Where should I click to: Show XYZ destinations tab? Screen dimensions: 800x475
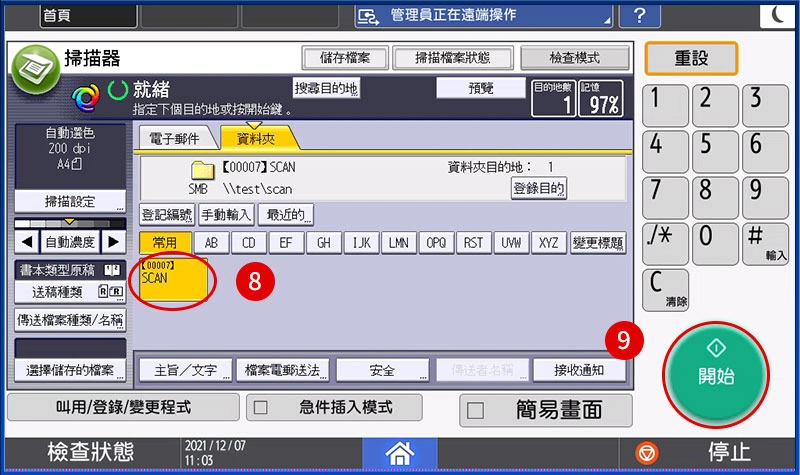click(548, 243)
